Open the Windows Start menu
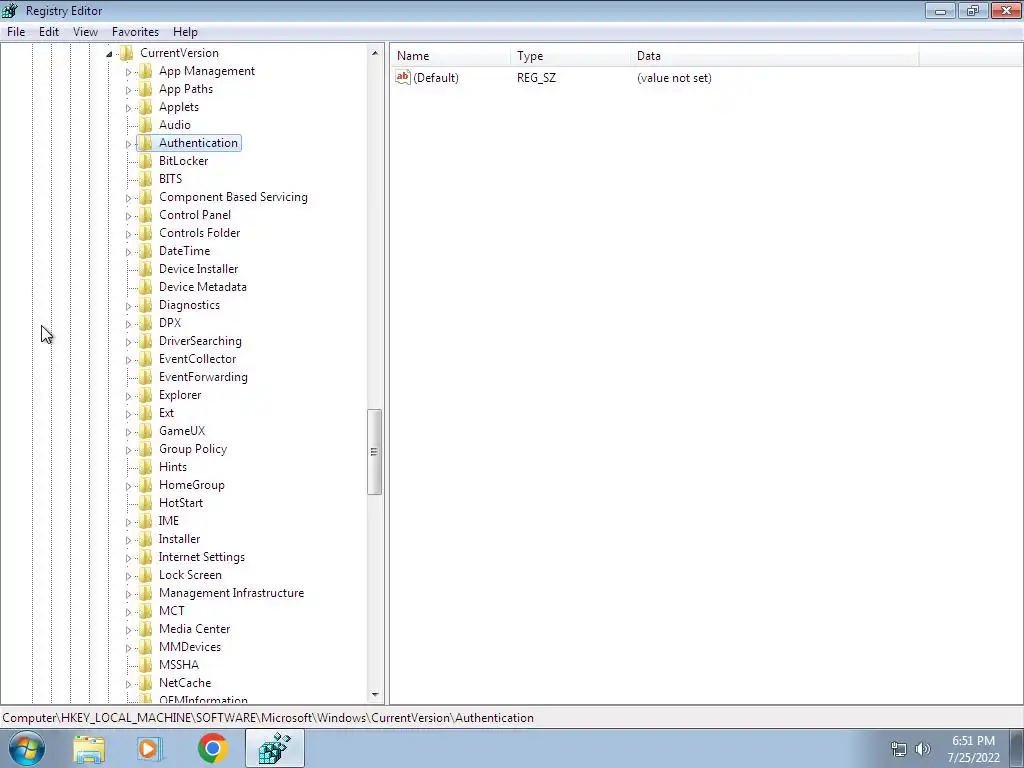1024x768 pixels. tap(27, 748)
